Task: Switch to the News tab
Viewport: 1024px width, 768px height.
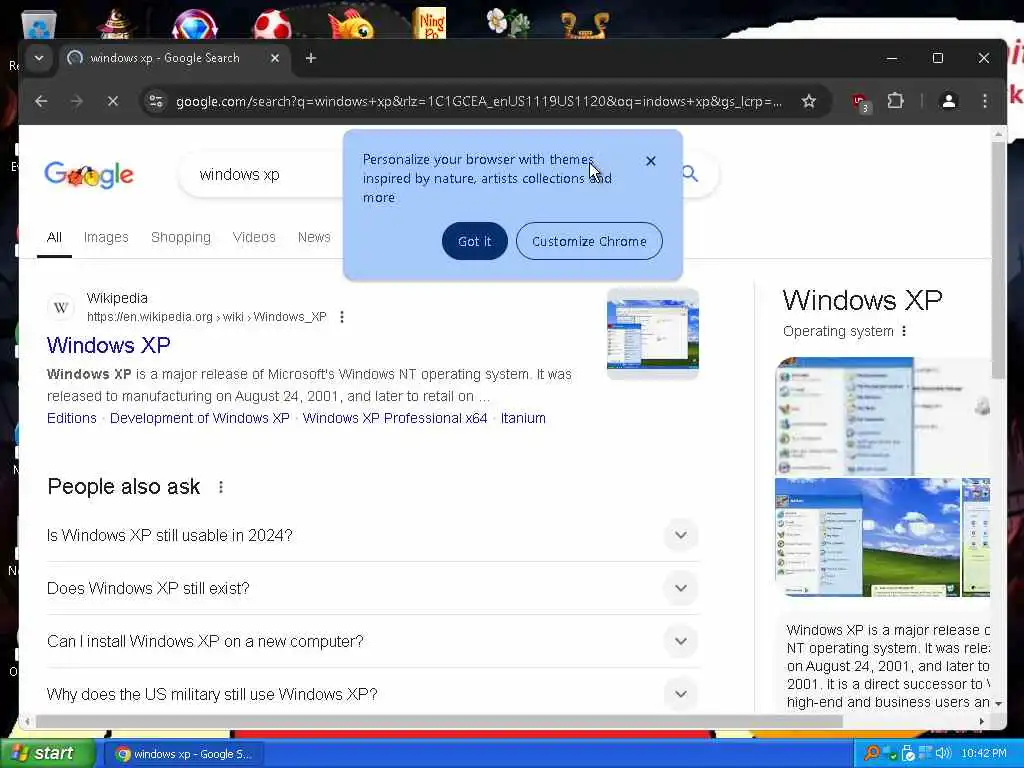Action: pos(314,237)
